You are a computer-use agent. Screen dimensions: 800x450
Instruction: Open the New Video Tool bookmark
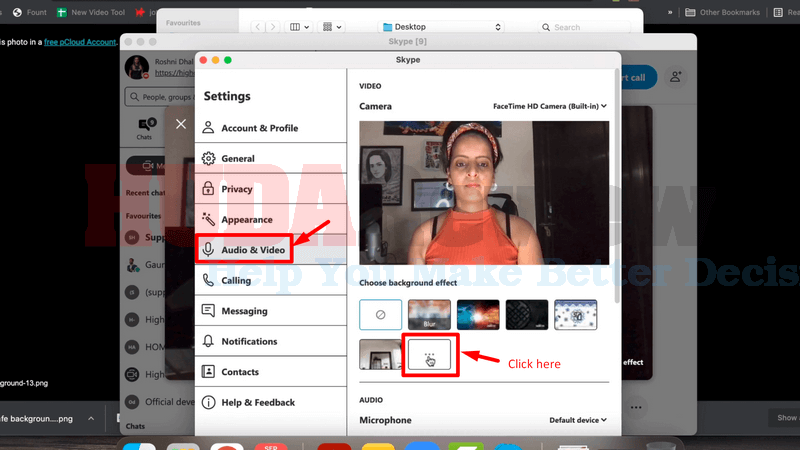click(x=91, y=12)
